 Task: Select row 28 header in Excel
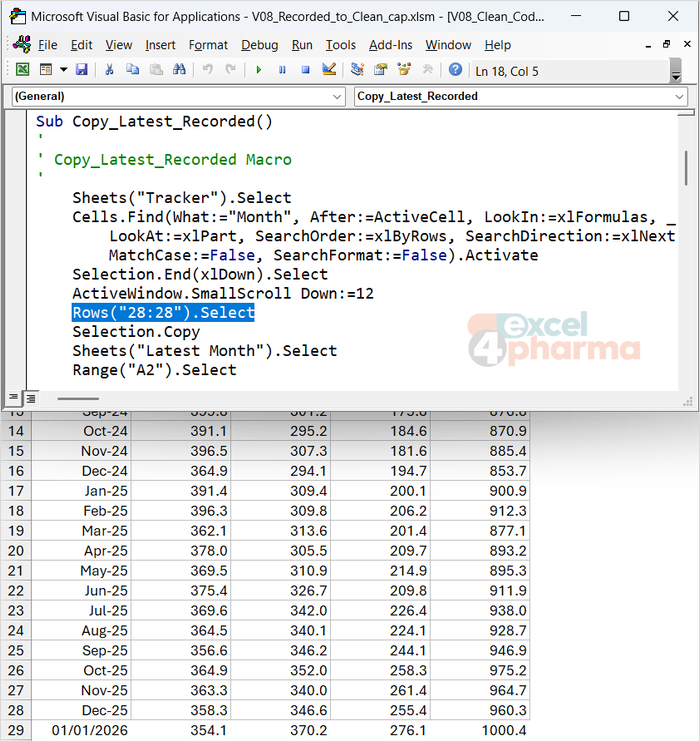(16, 710)
